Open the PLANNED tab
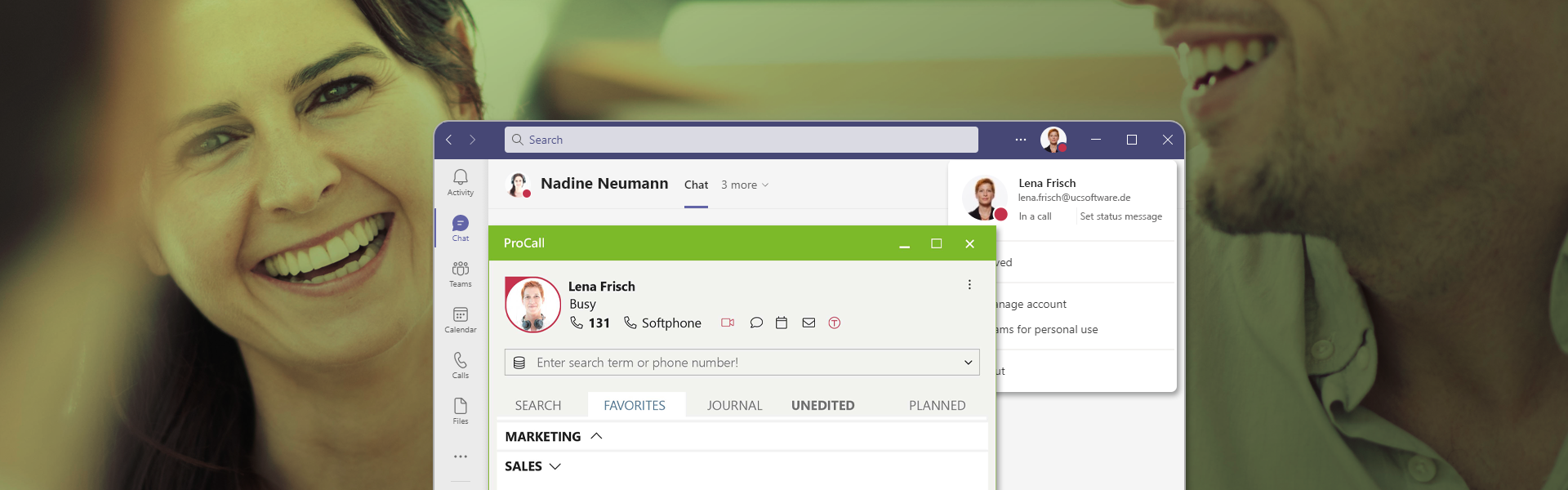Image resolution: width=1568 pixels, height=490 pixels. 938,405
